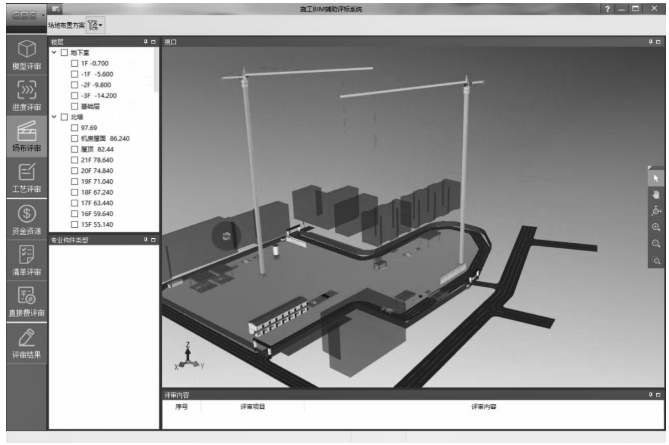Viewport: 669px width, 445px height.
Task: Check the 北塔 north tower group checkbox
Action: (x=64, y=117)
